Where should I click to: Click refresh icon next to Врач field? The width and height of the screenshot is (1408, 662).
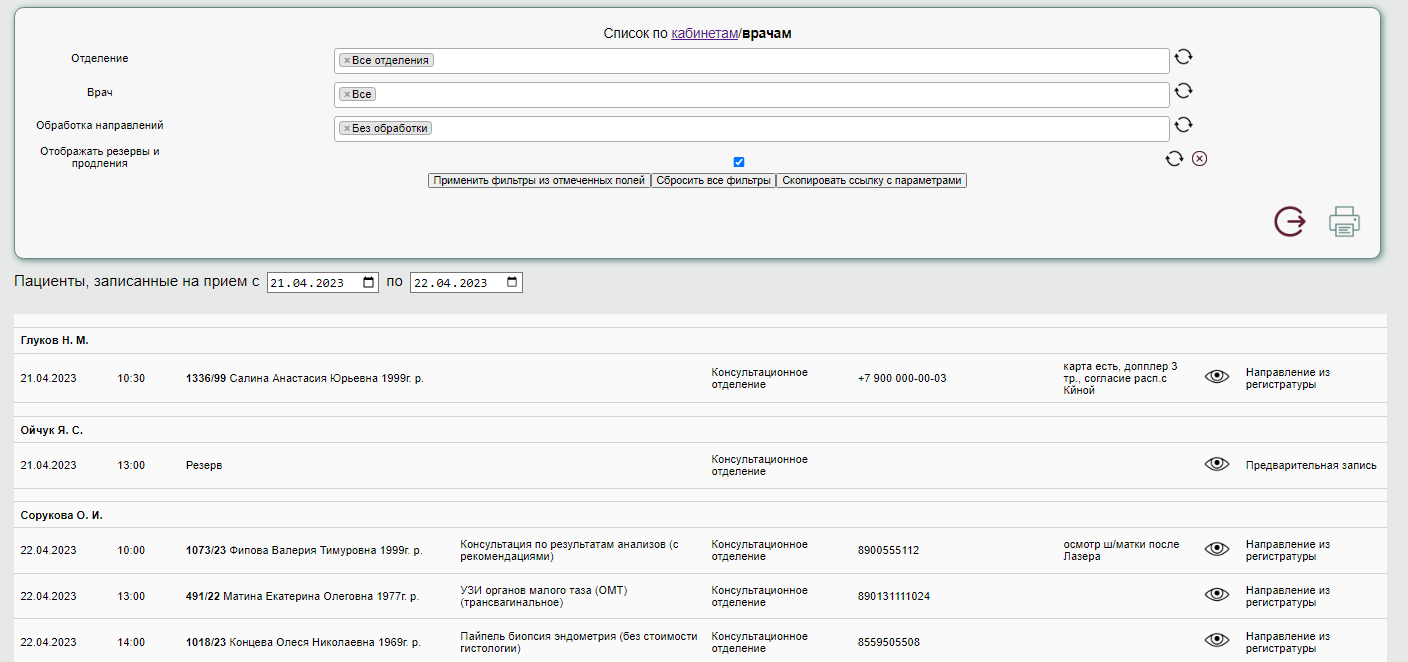[1183, 91]
